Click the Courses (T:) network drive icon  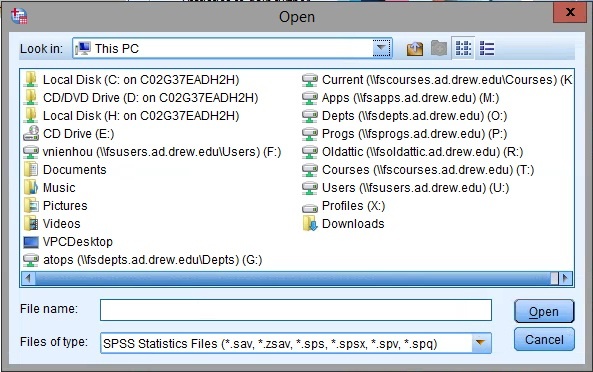[310, 170]
